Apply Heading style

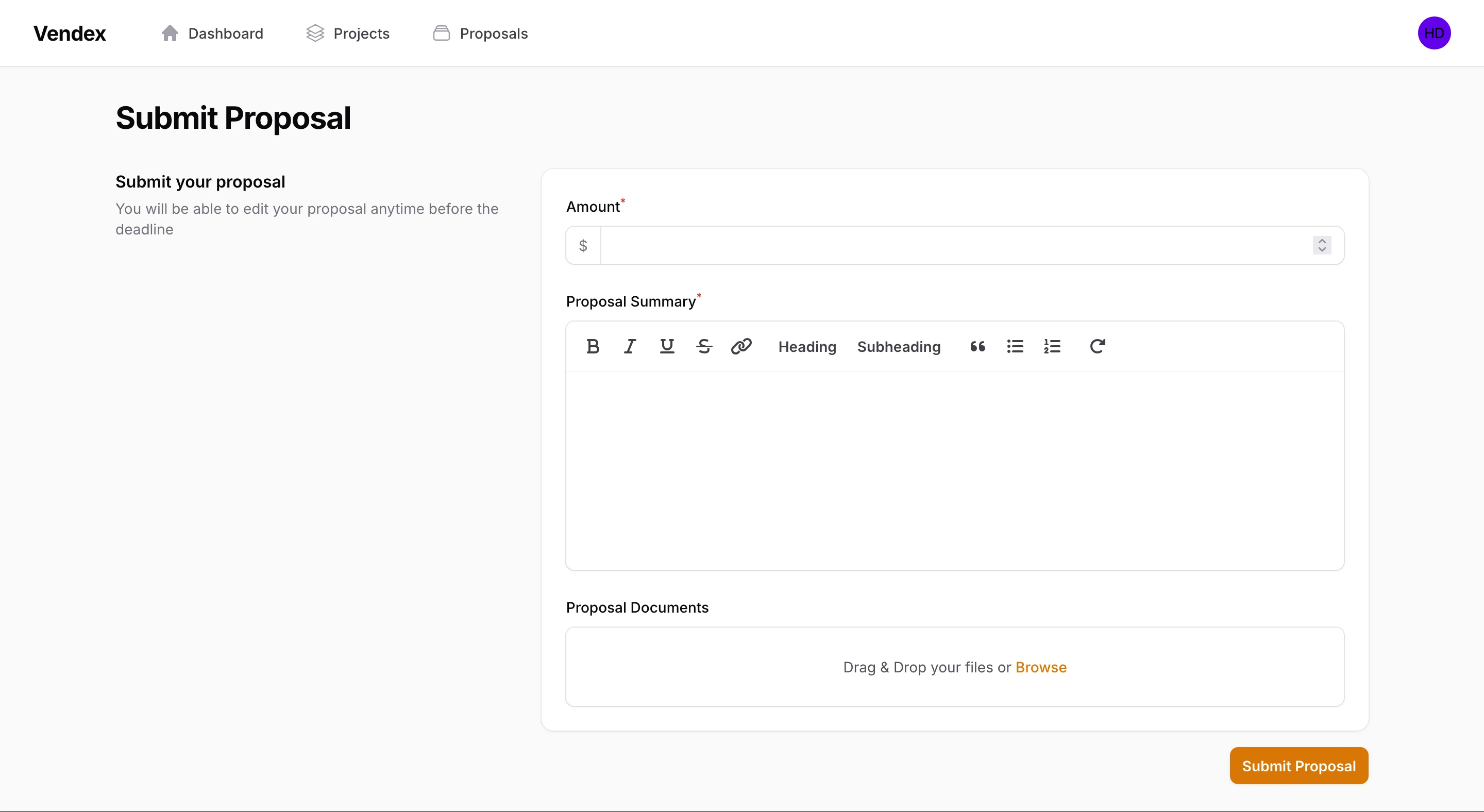click(x=807, y=347)
